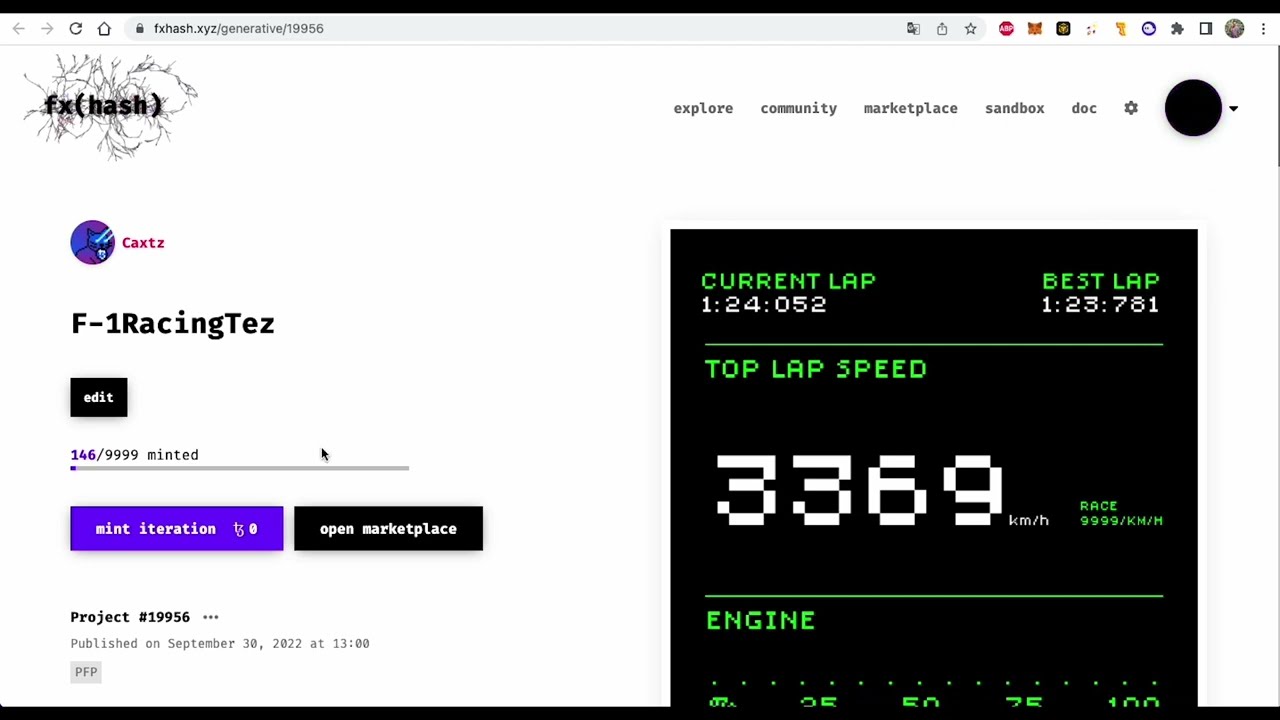Open Caxtz's profile avatar
The image size is (1280, 720).
92,242
